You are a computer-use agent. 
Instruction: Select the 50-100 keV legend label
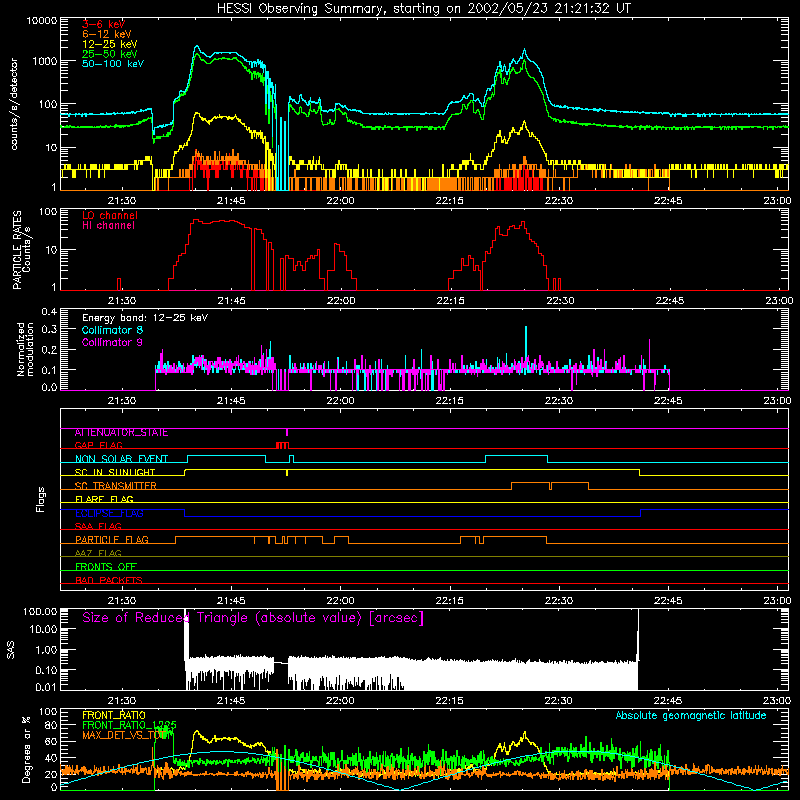click(x=113, y=64)
